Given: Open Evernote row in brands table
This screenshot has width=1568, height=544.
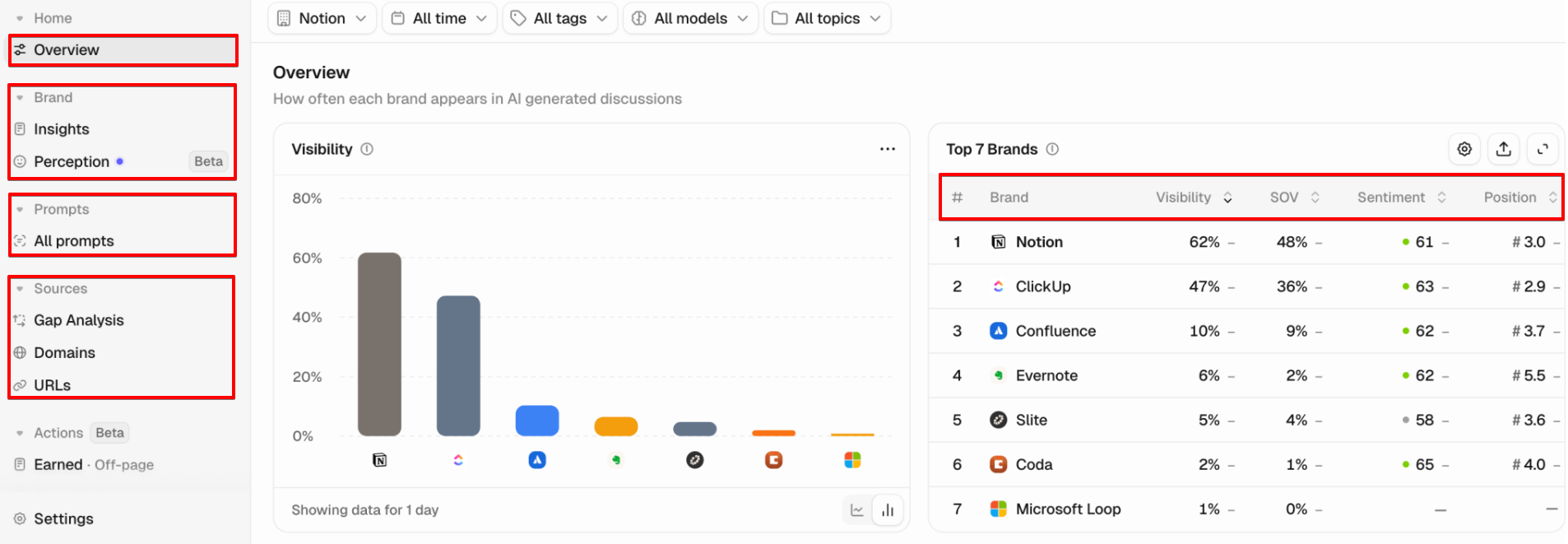Looking at the screenshot, I should [x=1246, y=375].
